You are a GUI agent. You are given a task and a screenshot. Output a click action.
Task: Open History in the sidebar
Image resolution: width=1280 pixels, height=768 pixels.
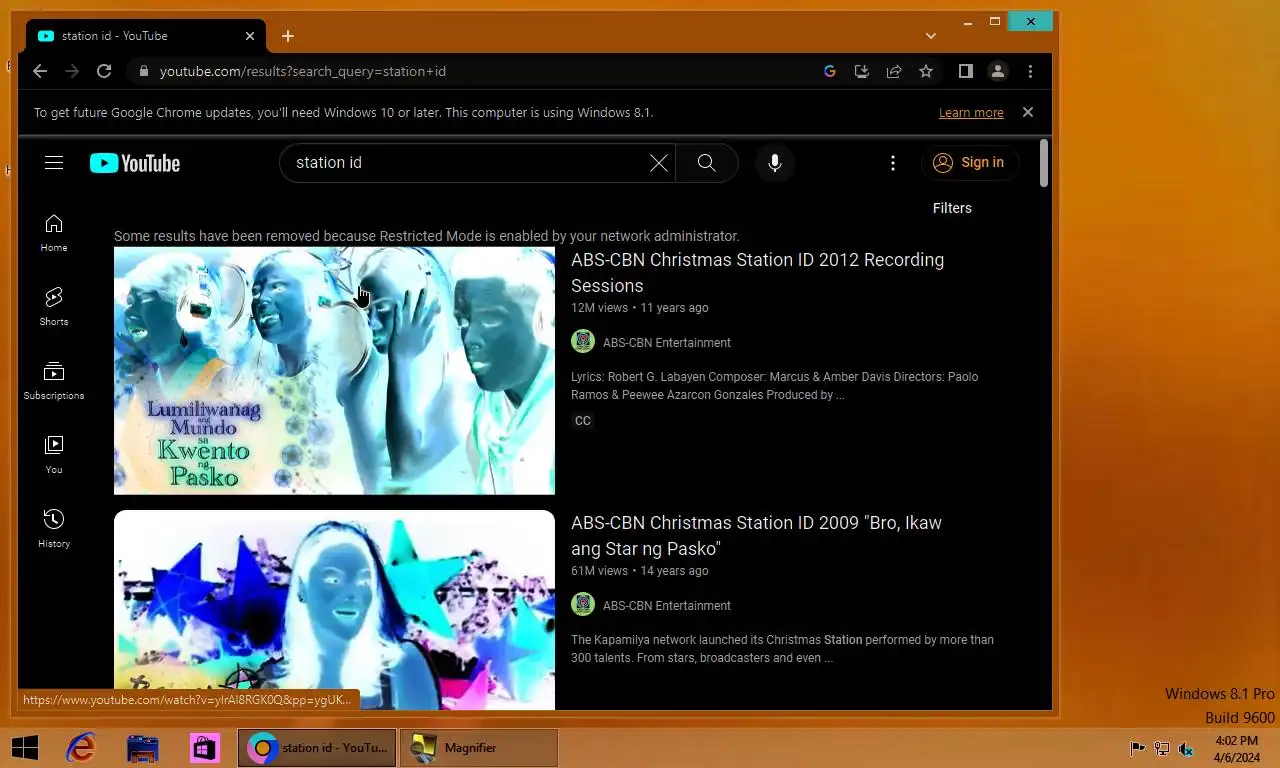pyautogui.click(x=54, y=529)
